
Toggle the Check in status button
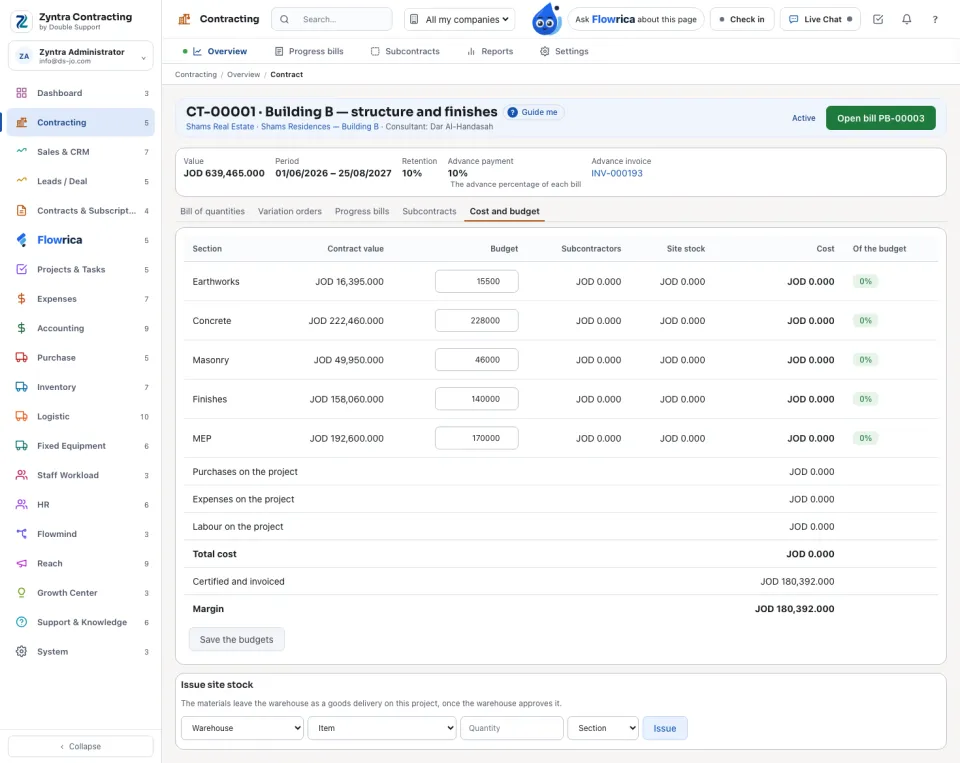742,20
